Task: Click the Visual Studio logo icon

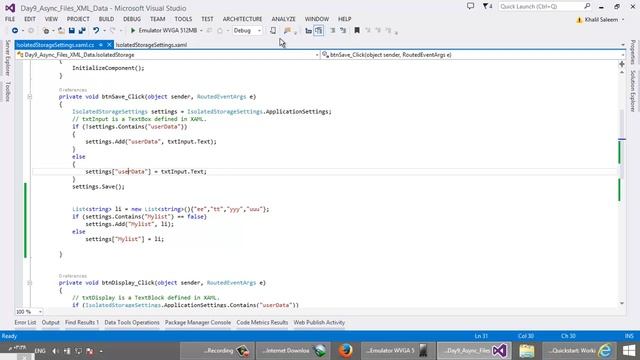Action: click(x=10, y=8)
